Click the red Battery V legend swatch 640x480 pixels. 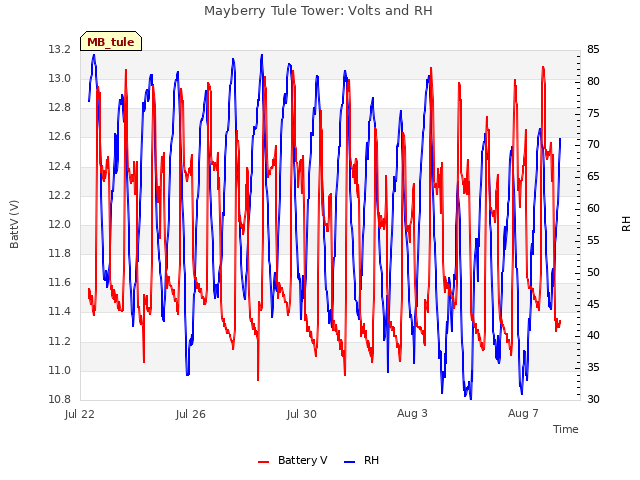click(264, 462)
